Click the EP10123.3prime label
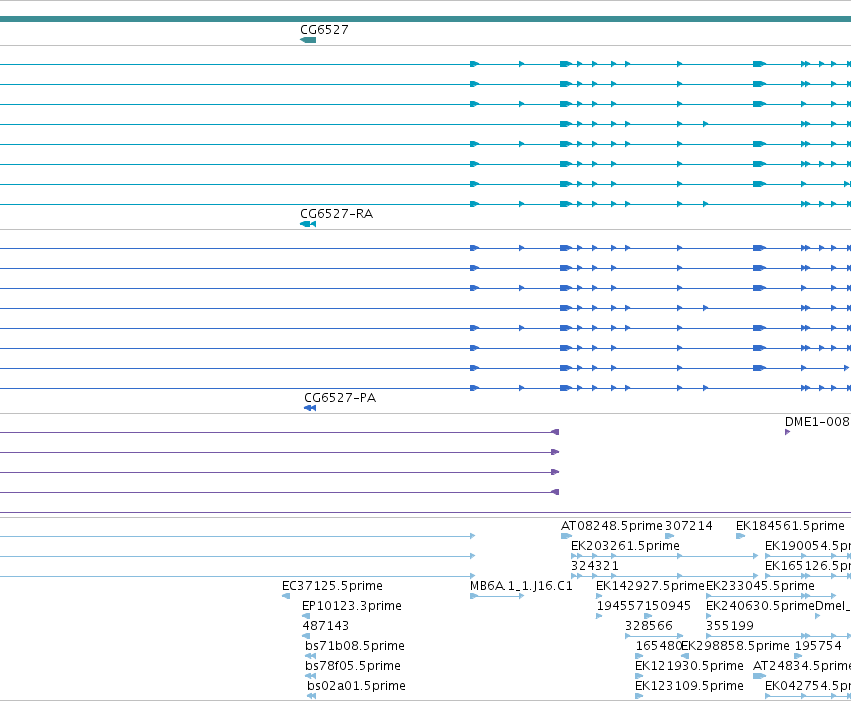The width and height of the screenshot is (851, 701). click(352, 606)
